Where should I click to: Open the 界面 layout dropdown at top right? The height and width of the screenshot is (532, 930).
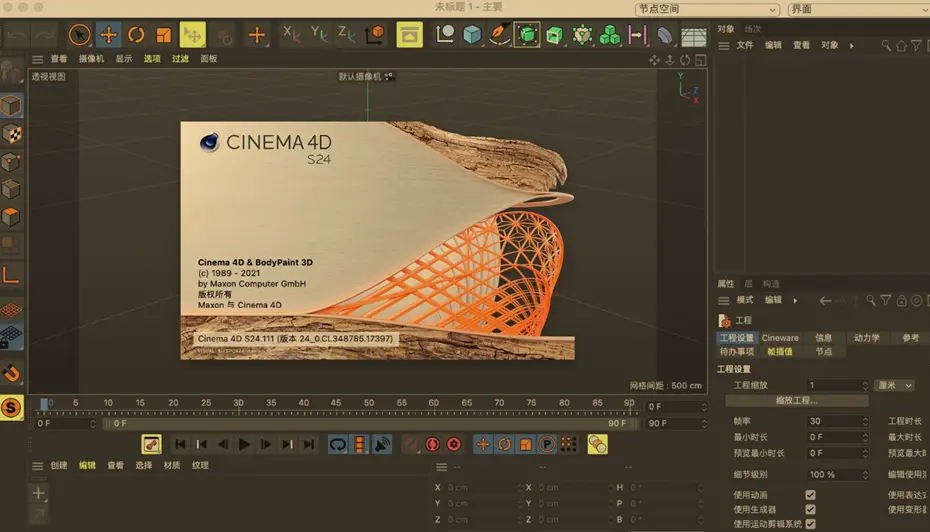click(858, 9)
